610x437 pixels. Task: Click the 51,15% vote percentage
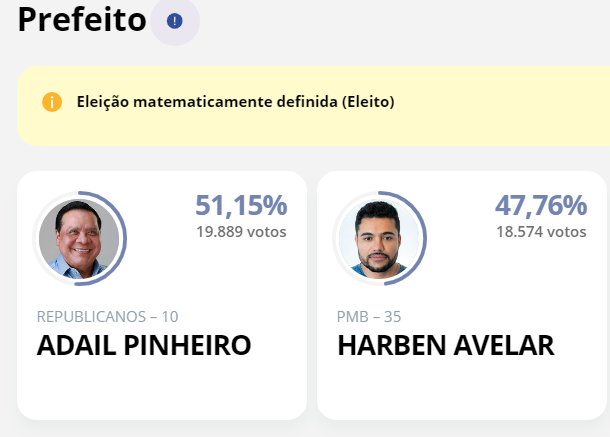click(241, 206)
